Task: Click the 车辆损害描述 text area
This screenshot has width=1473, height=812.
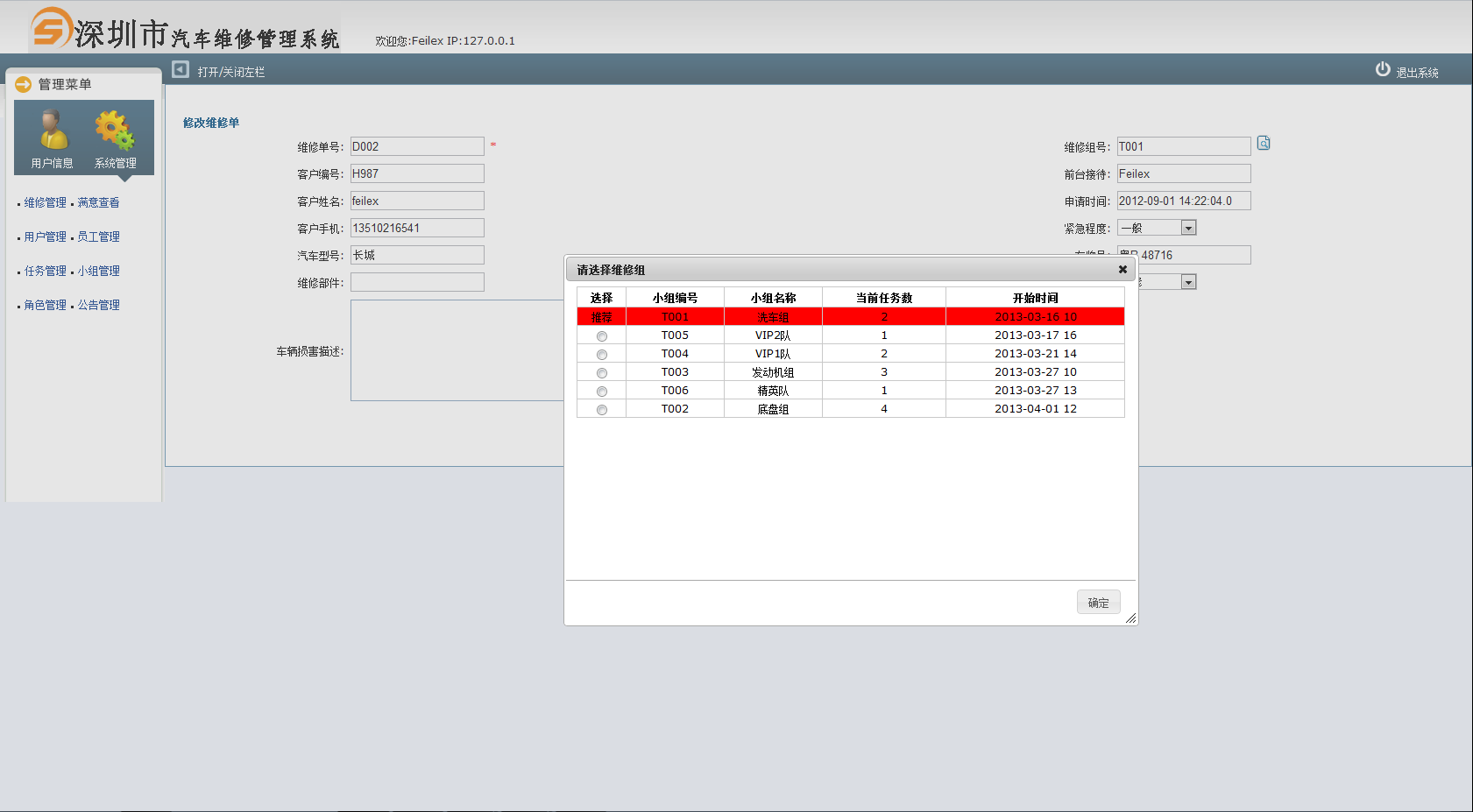Action: pos(457,350)
